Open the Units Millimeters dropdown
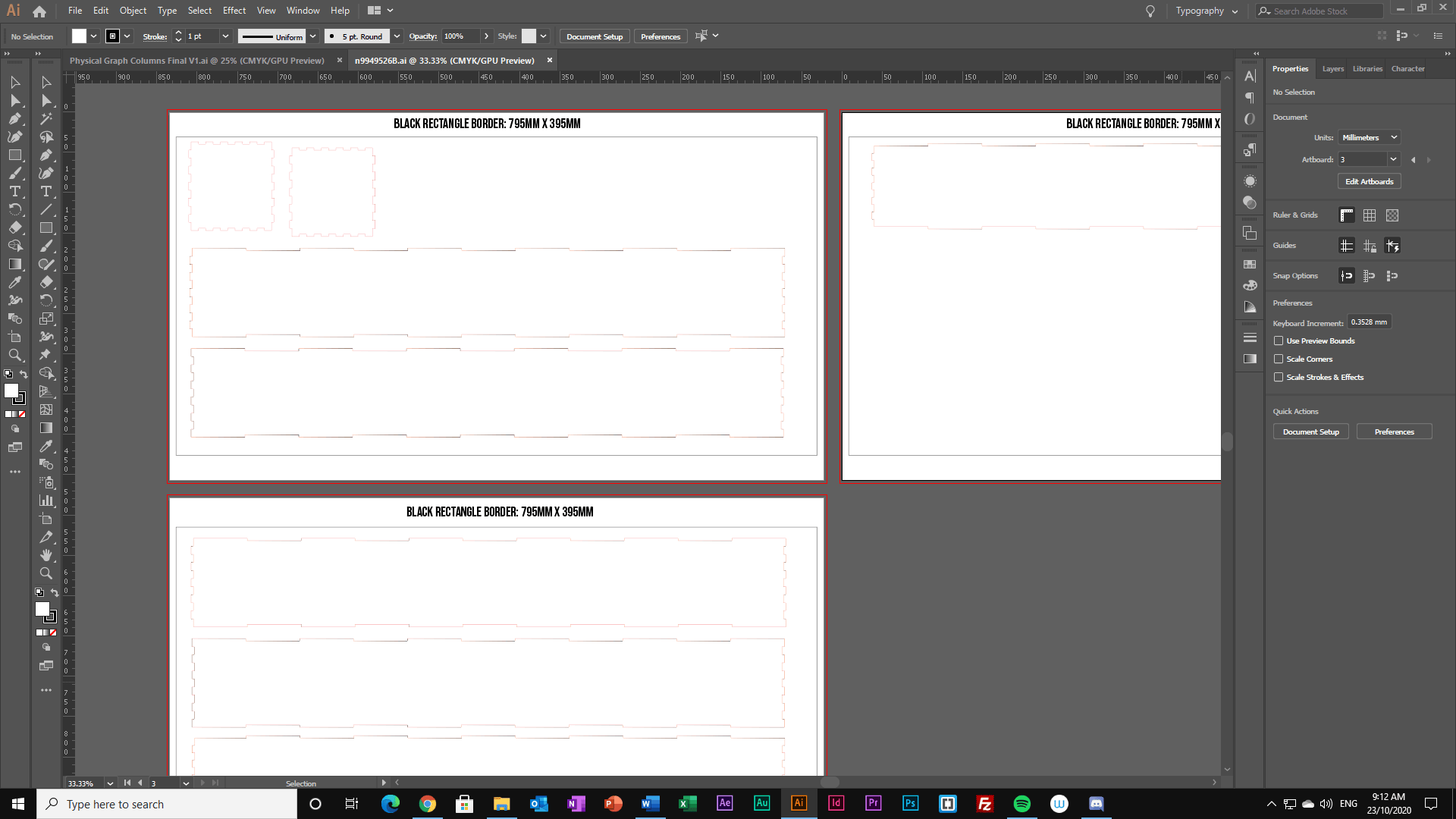This screenshot has width=1456, height=819. click(1370, 137)
